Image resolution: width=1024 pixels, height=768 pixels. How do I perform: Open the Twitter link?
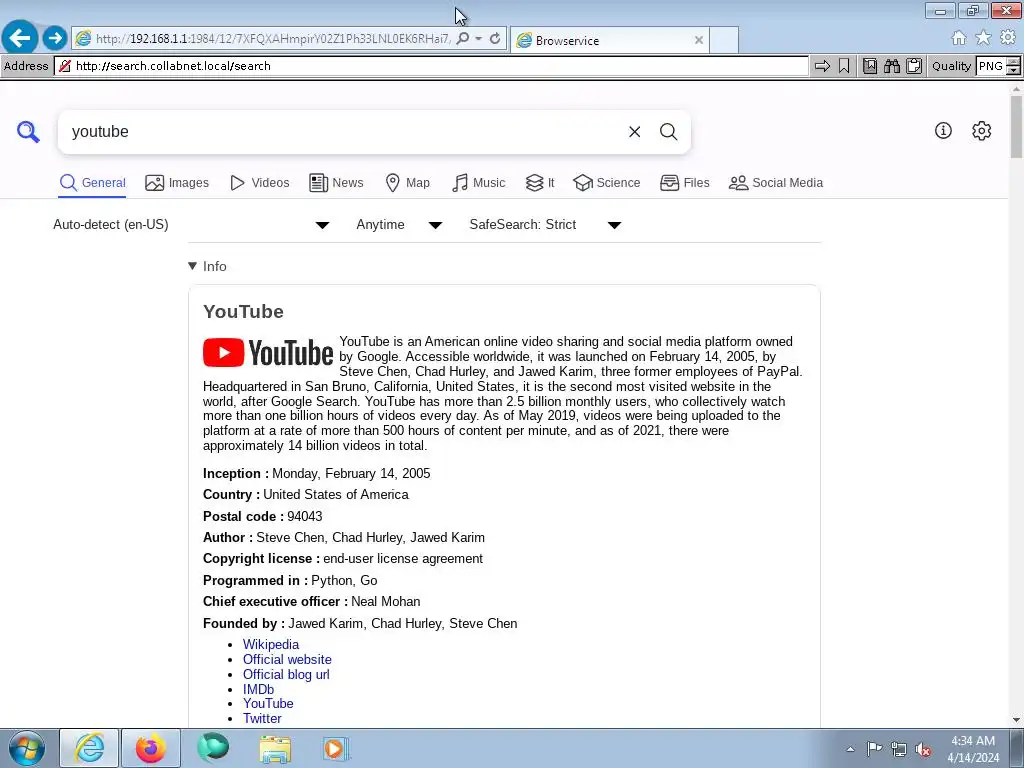point(262,718)
